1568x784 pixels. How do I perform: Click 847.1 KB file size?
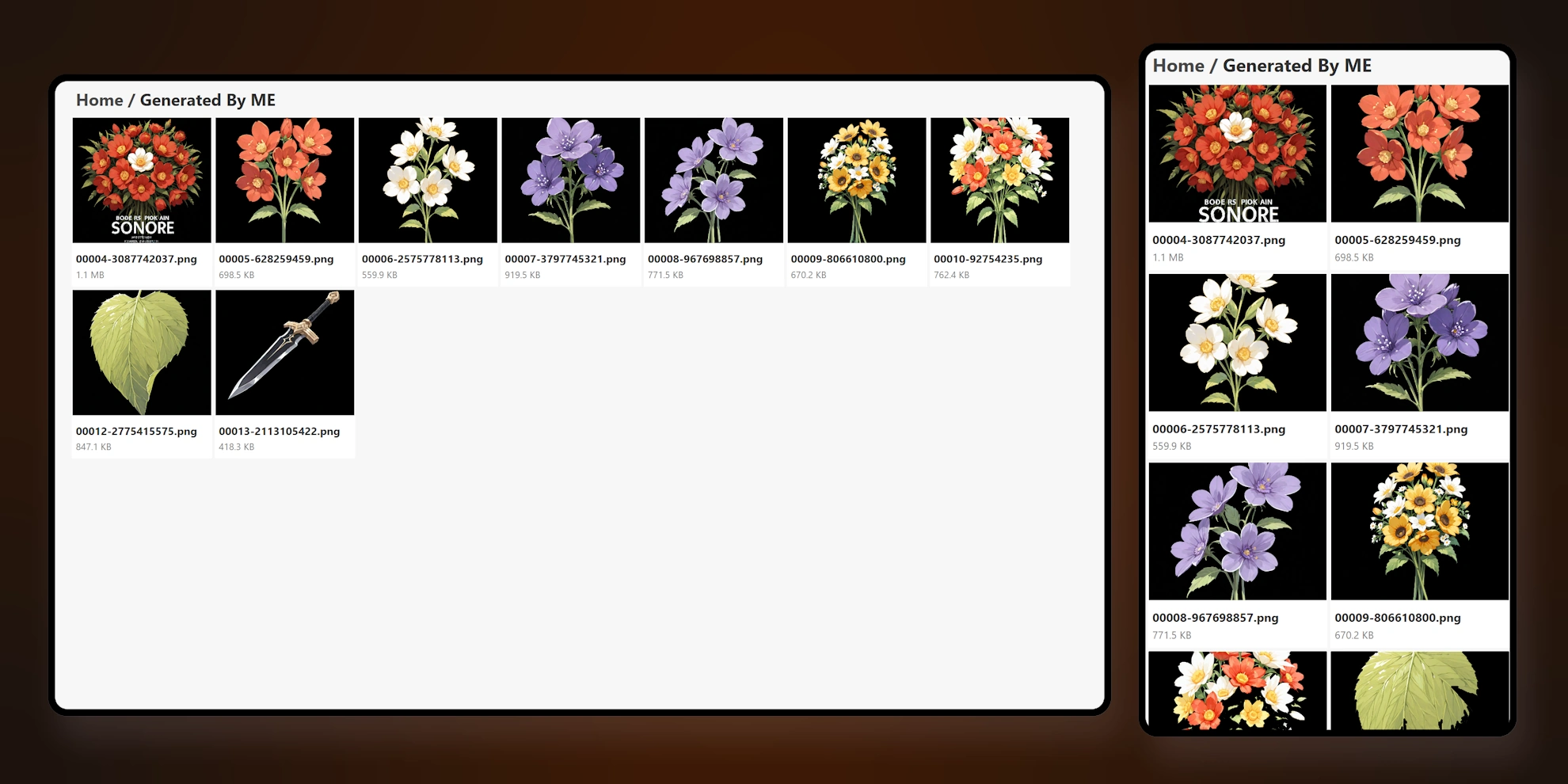pyautogui.click(x=93, y=447)
